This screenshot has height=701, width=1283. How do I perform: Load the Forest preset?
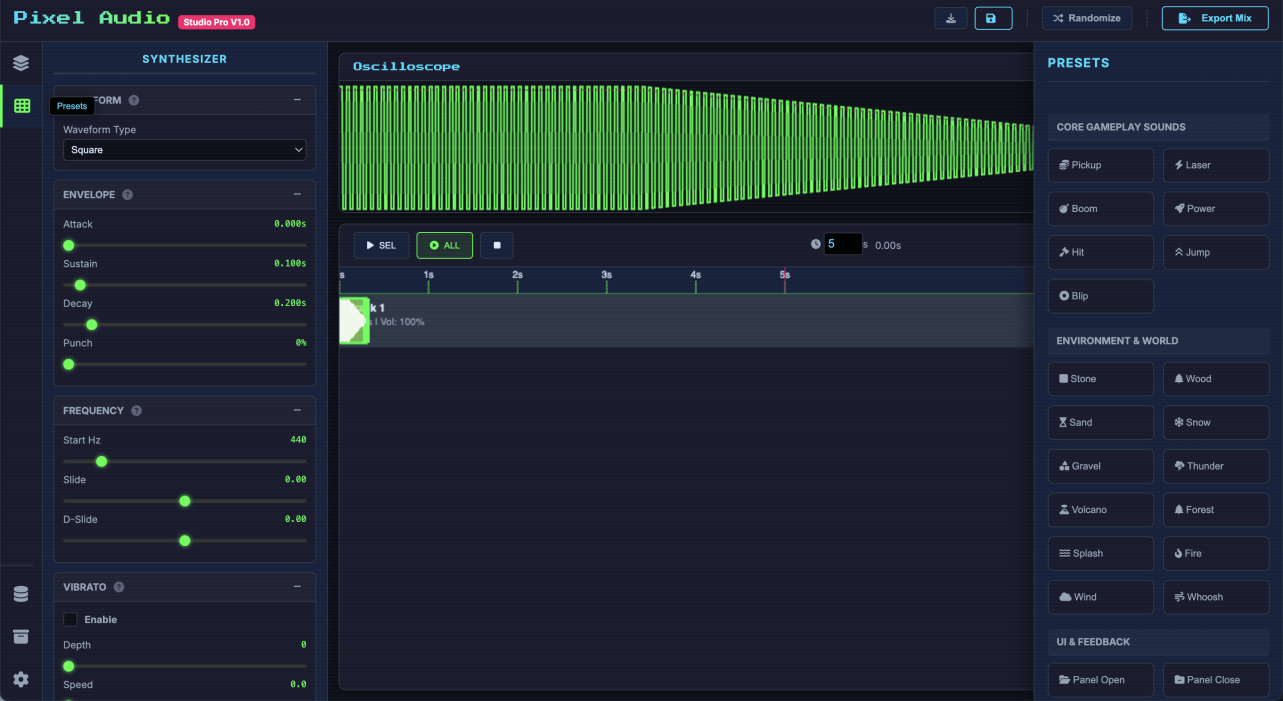click(1216, 510)
